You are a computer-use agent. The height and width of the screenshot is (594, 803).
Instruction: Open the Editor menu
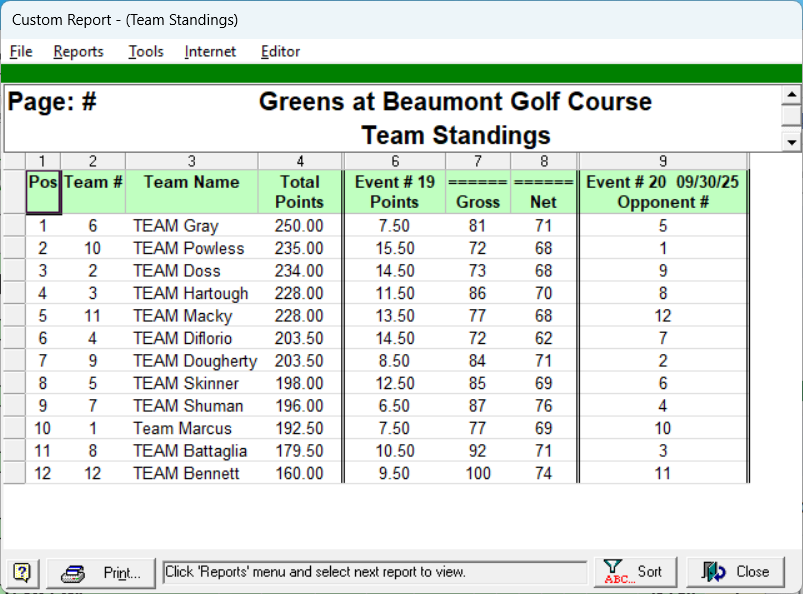(x=280, y=52)
